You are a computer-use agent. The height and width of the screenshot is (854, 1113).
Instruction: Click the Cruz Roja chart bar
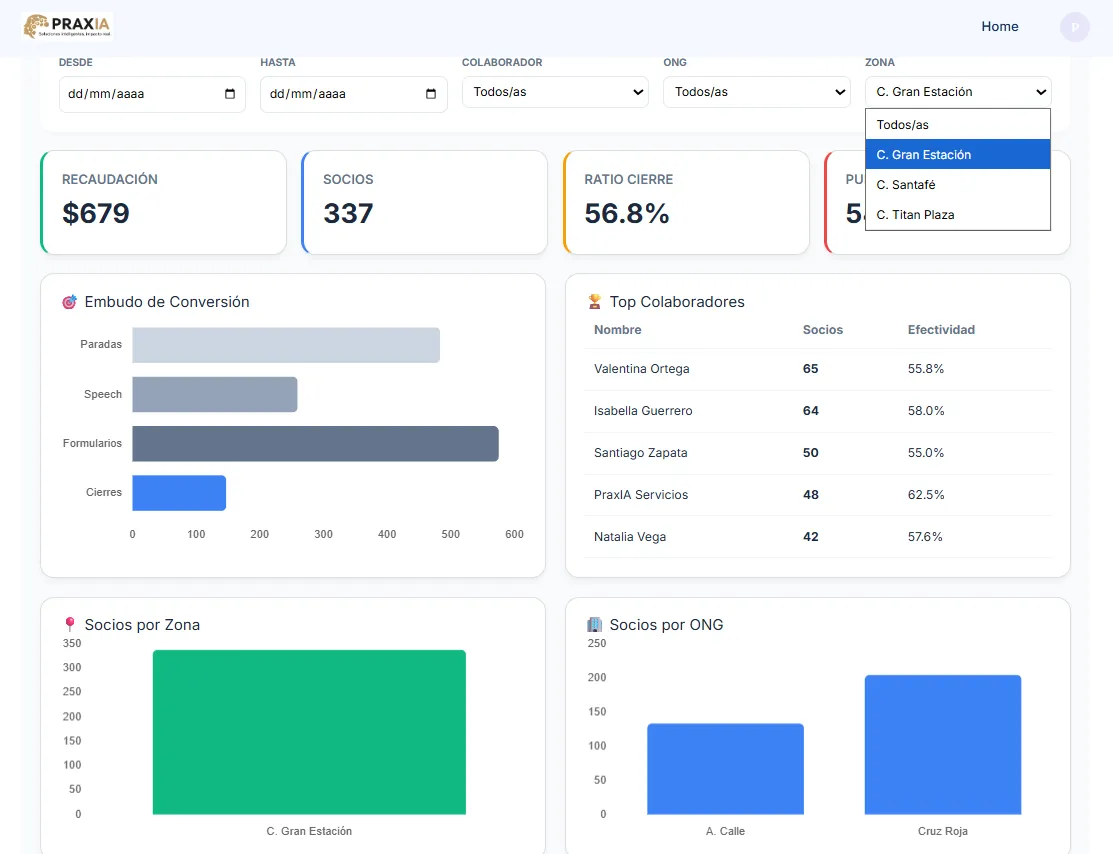(942, 744)
